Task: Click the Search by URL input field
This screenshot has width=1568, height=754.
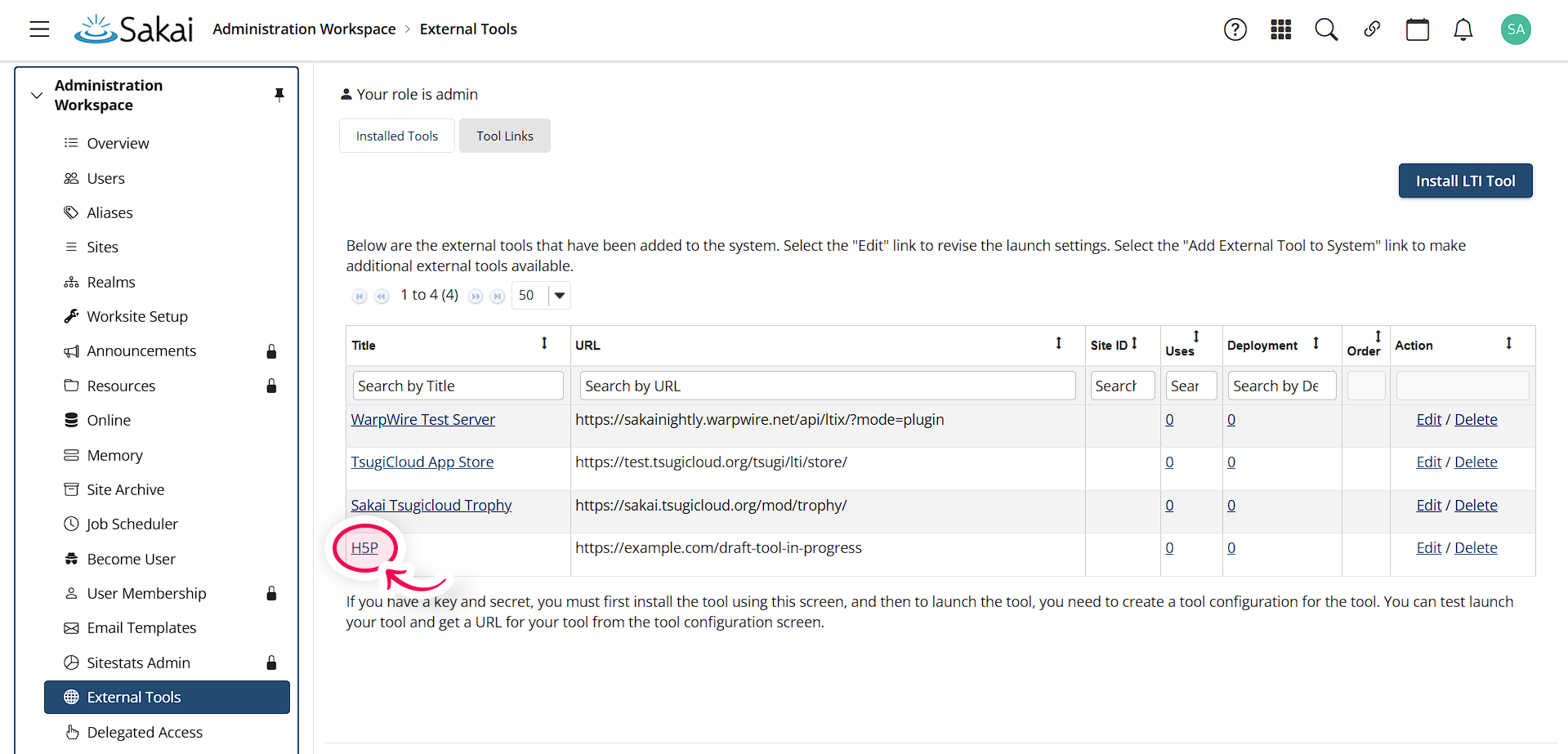Action: [828, 385]
